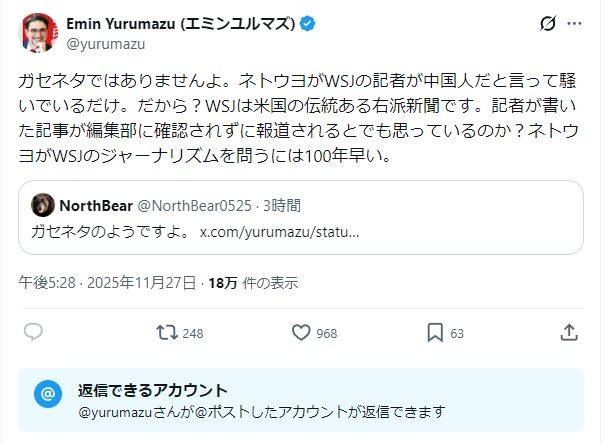This screenshot has width=613, height=443.
Task: Toggle the bookmark icon on this post
Action: (435, 332)
